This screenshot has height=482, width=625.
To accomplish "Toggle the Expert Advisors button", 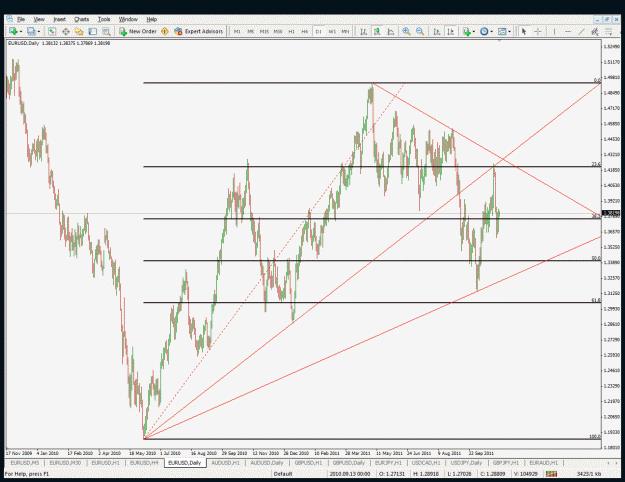I will point(199,31).
